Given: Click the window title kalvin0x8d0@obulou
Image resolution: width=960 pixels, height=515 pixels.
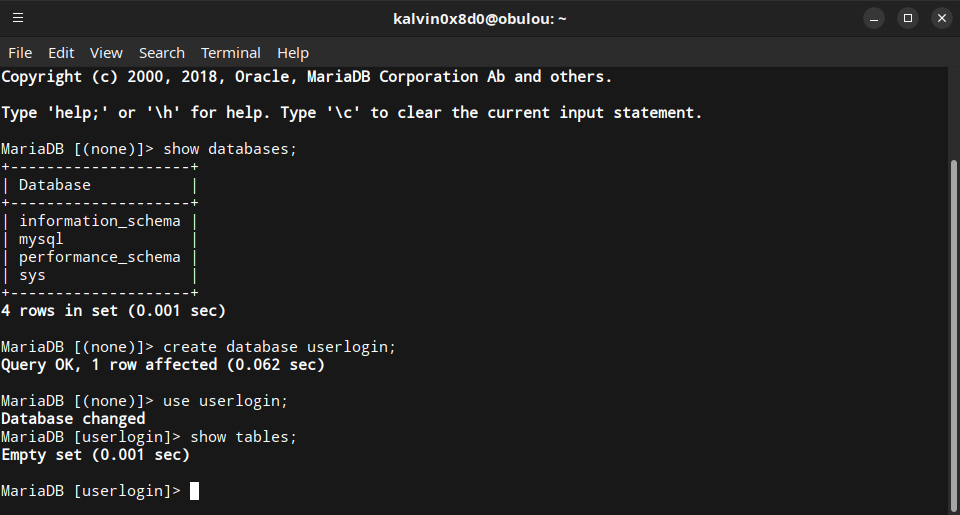Looking at the screenshot, I should (480, 18).
